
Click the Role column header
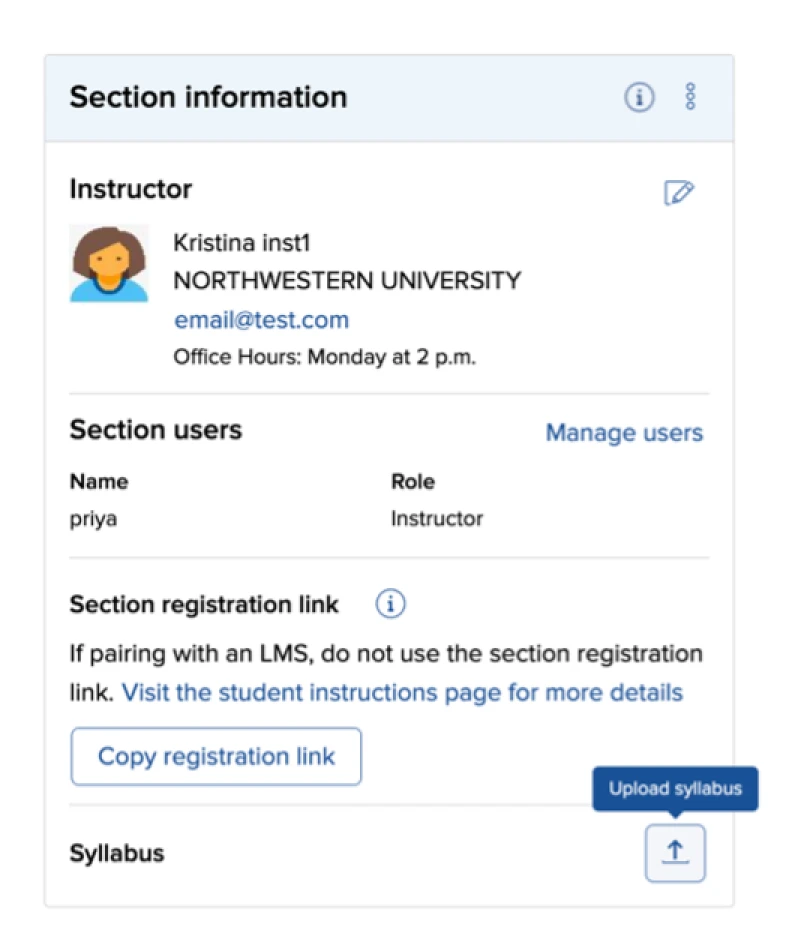413,481
